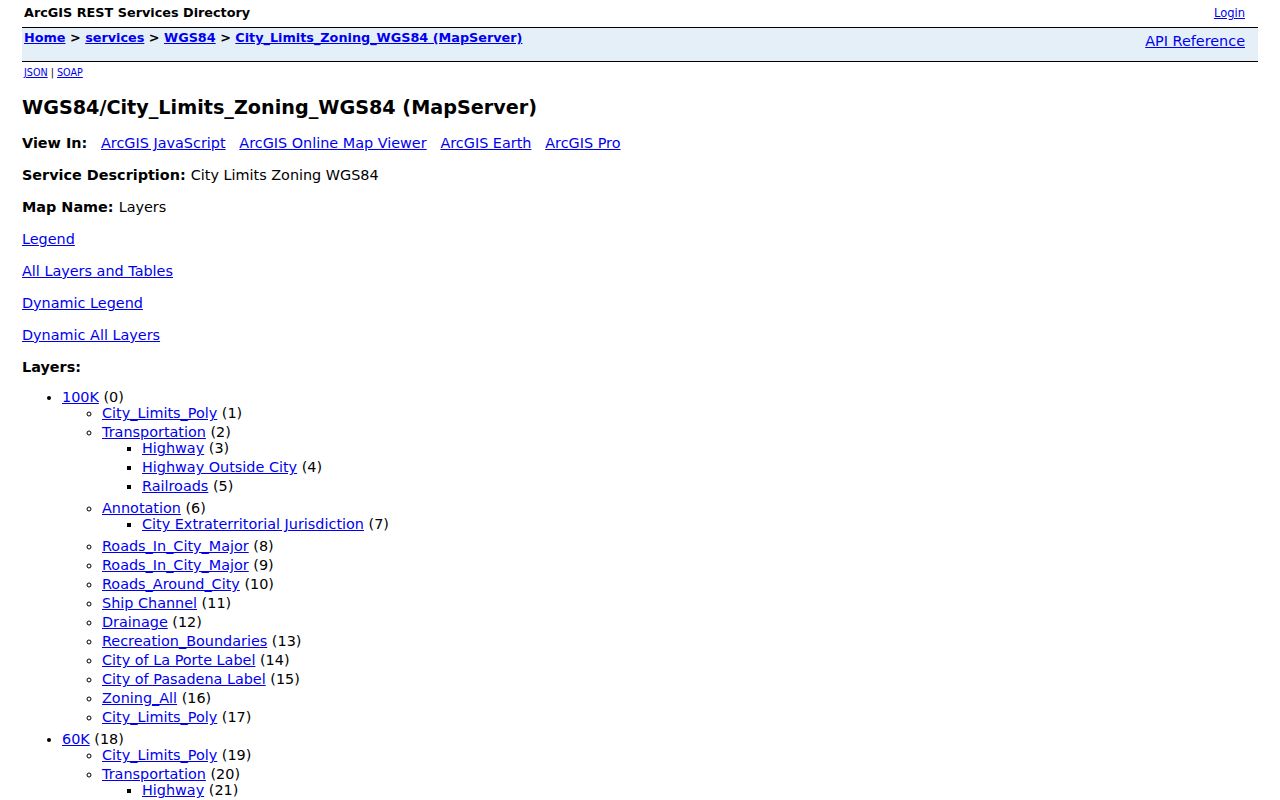This screenshot has width=1280, height=800.
Task: Open City of Pasadena Label layer
Action: 184,679
